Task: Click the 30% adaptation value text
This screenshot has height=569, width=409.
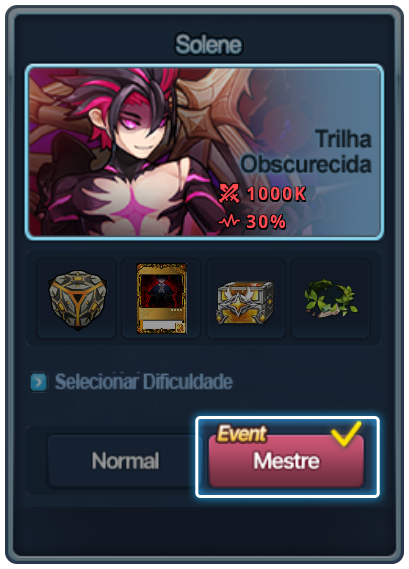Action: pyautogui.click(x=266, y=221)
